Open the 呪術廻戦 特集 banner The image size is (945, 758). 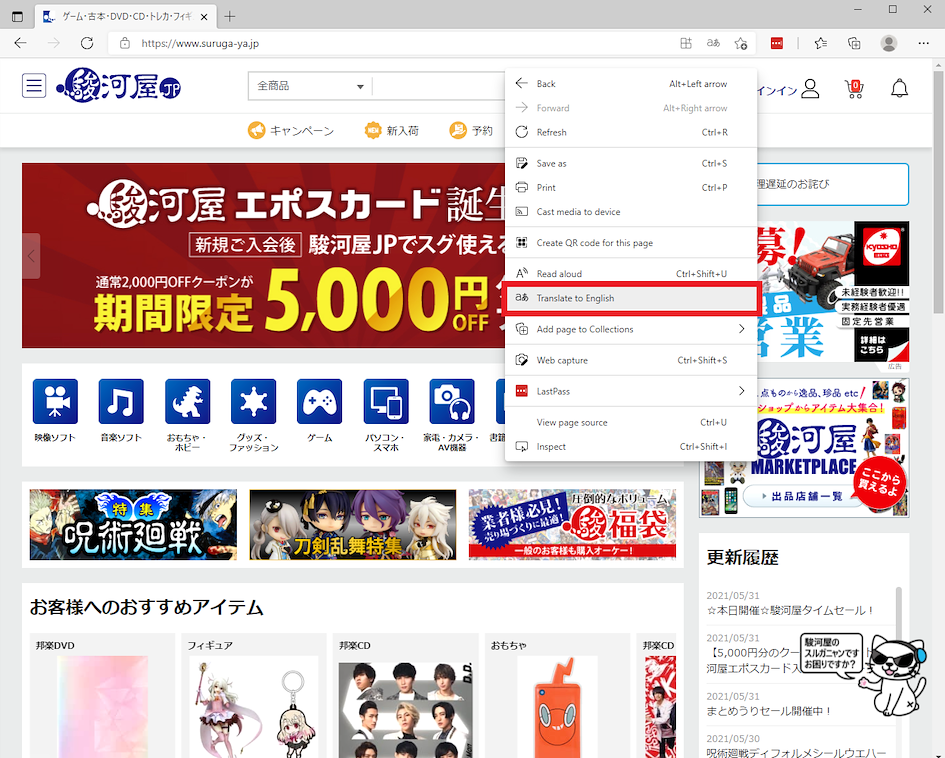[133, 525]
